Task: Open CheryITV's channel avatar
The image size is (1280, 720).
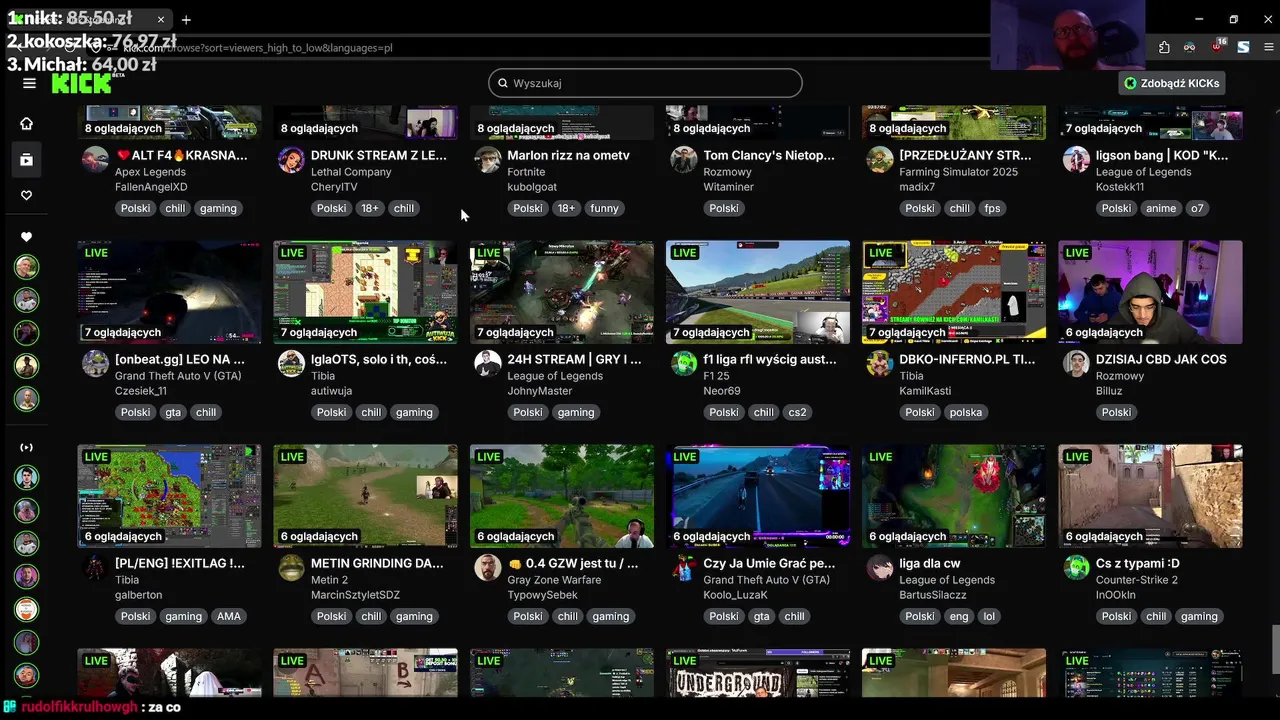Action: coord(291,160)
